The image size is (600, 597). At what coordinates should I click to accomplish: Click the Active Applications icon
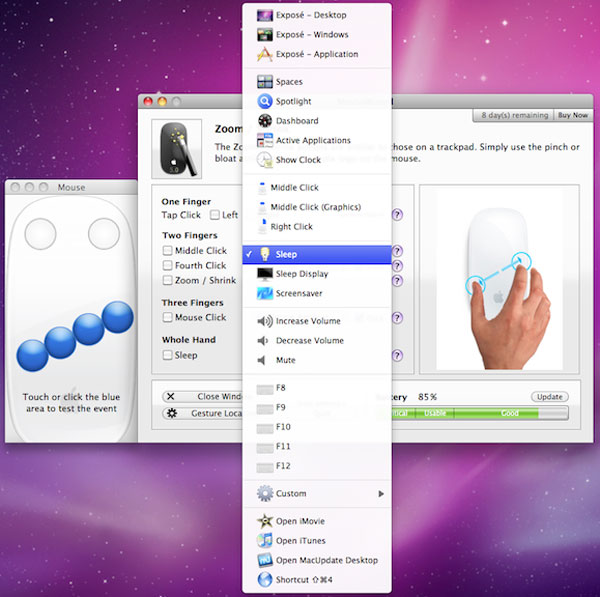click(264, 140)
